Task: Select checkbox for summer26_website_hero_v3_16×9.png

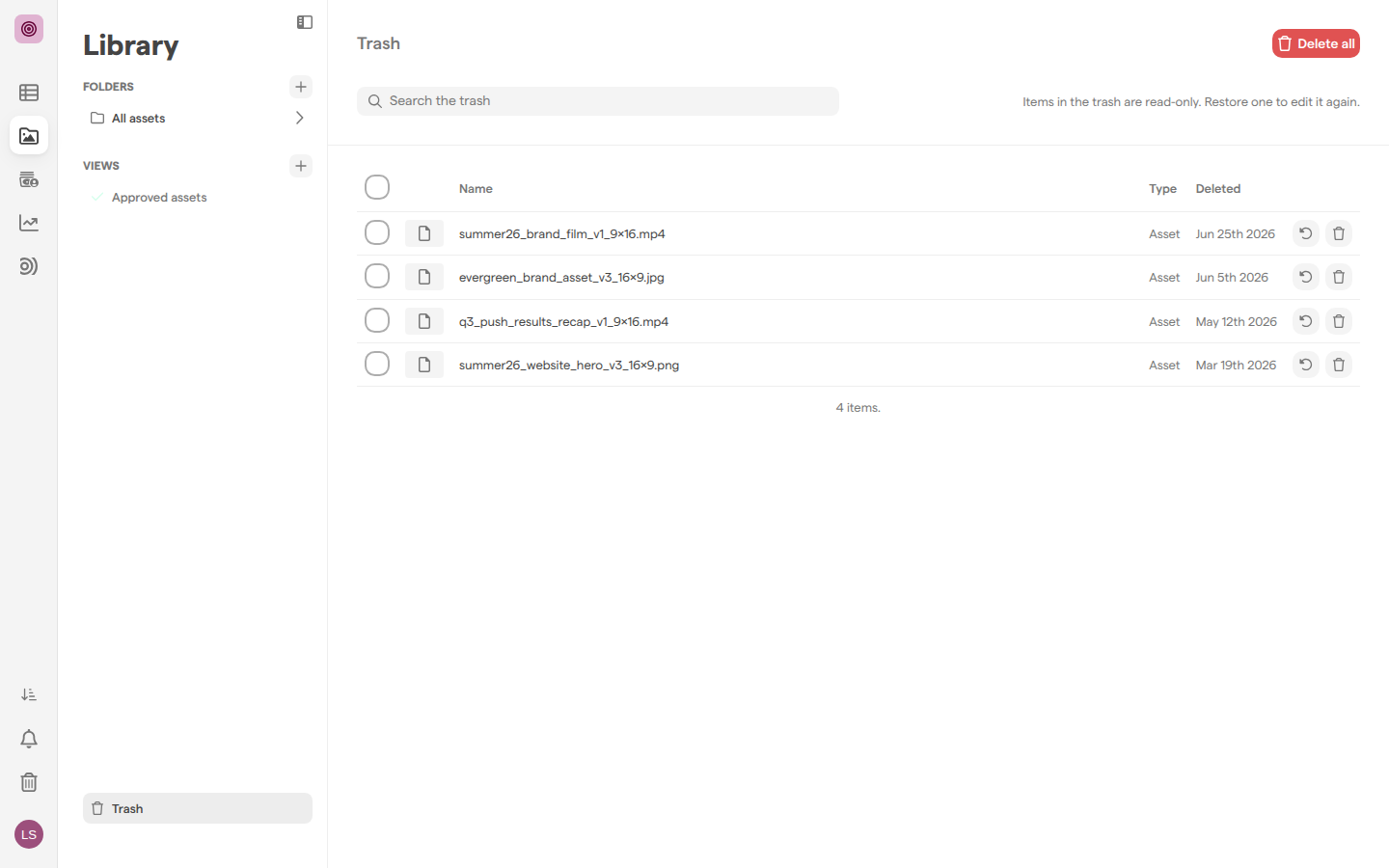Action: [377, 364]
